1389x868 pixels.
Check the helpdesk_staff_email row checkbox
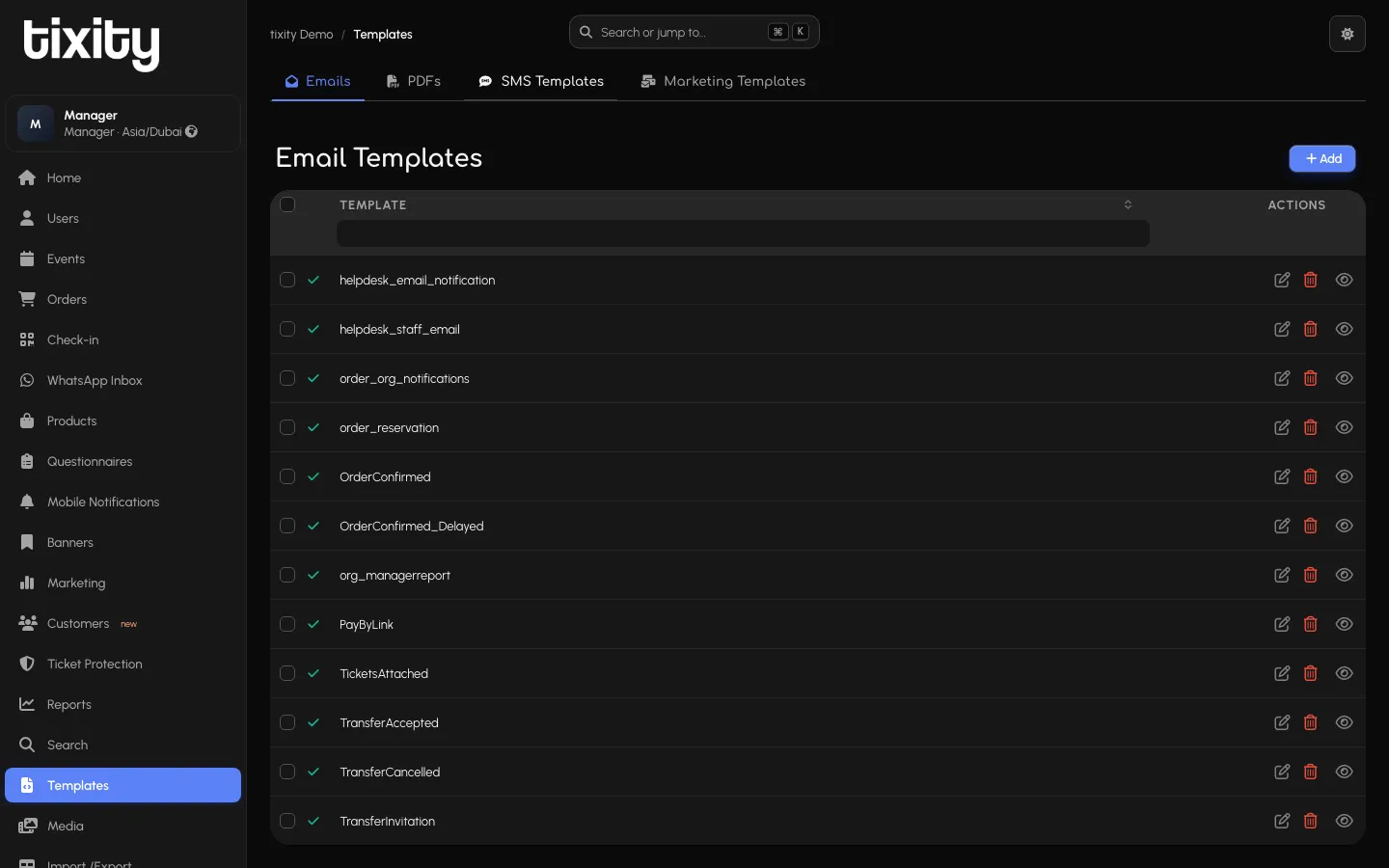click(287, 329)
